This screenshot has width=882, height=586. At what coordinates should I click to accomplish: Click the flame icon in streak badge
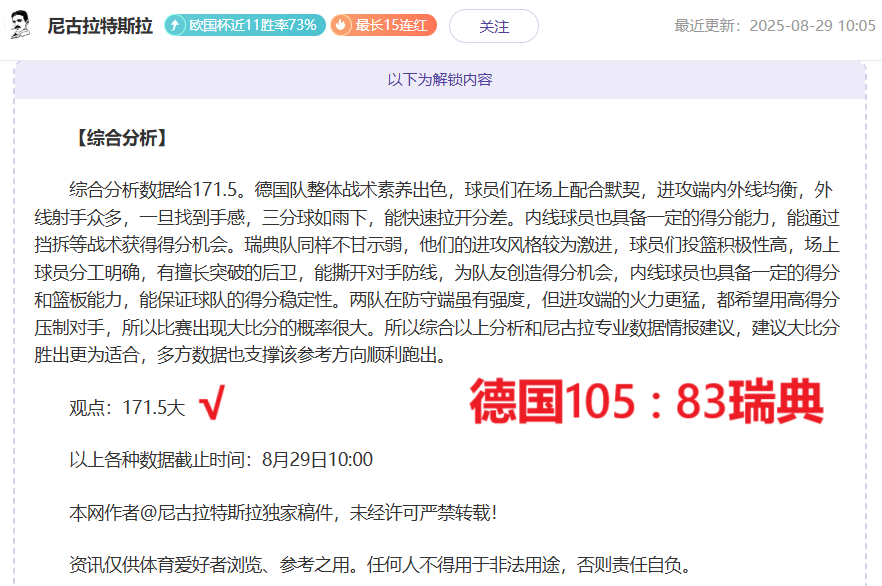pyautogui.click(x=341, y=25)
